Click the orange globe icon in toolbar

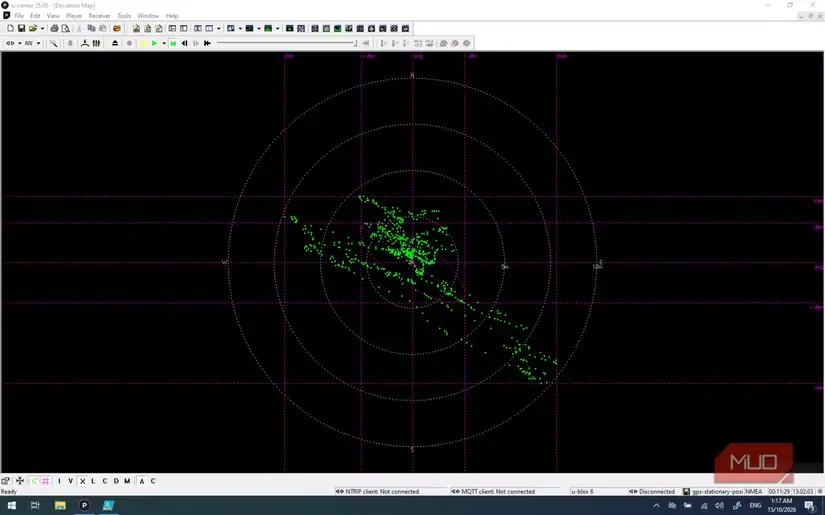pos(116,28)
